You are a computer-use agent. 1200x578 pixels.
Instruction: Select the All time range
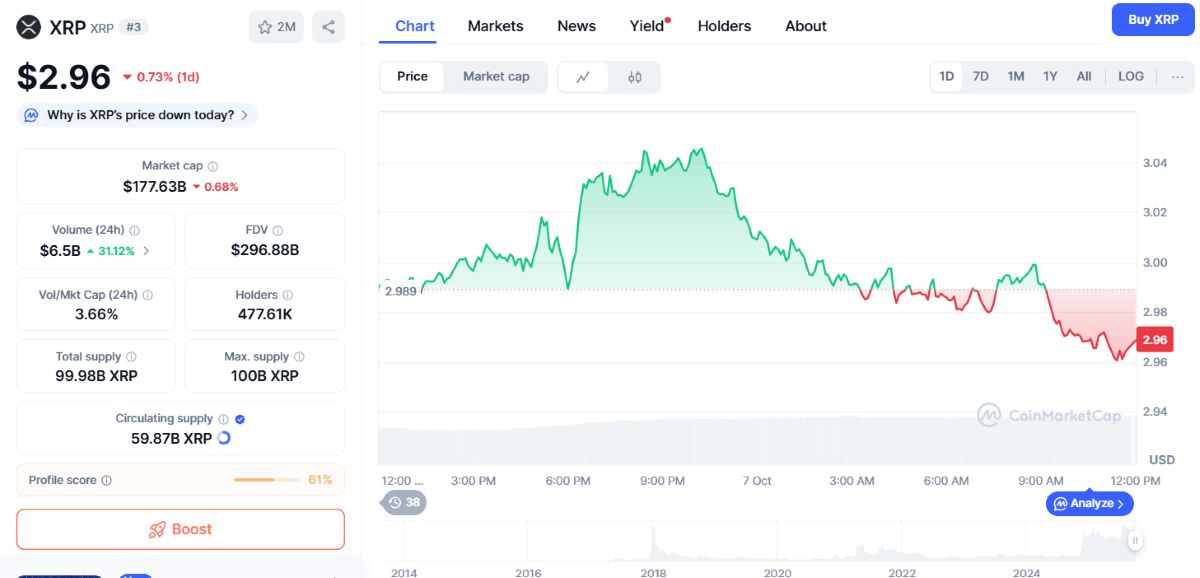tap(1084, 76)
